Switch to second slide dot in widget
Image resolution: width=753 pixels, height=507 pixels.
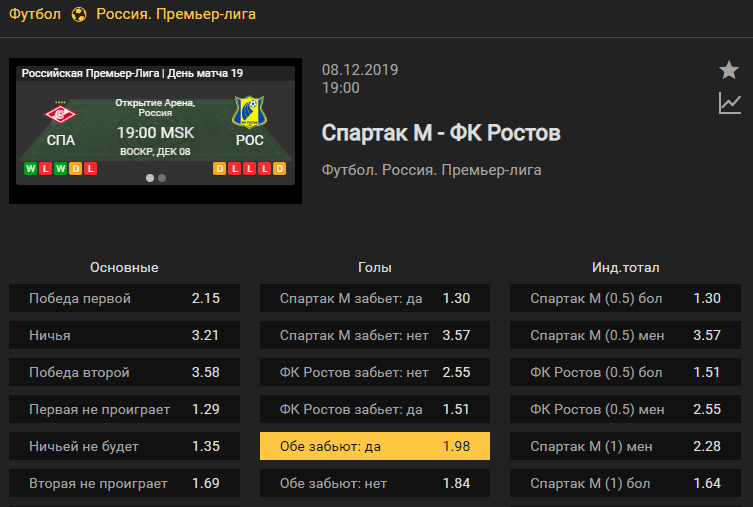(162, 178)
